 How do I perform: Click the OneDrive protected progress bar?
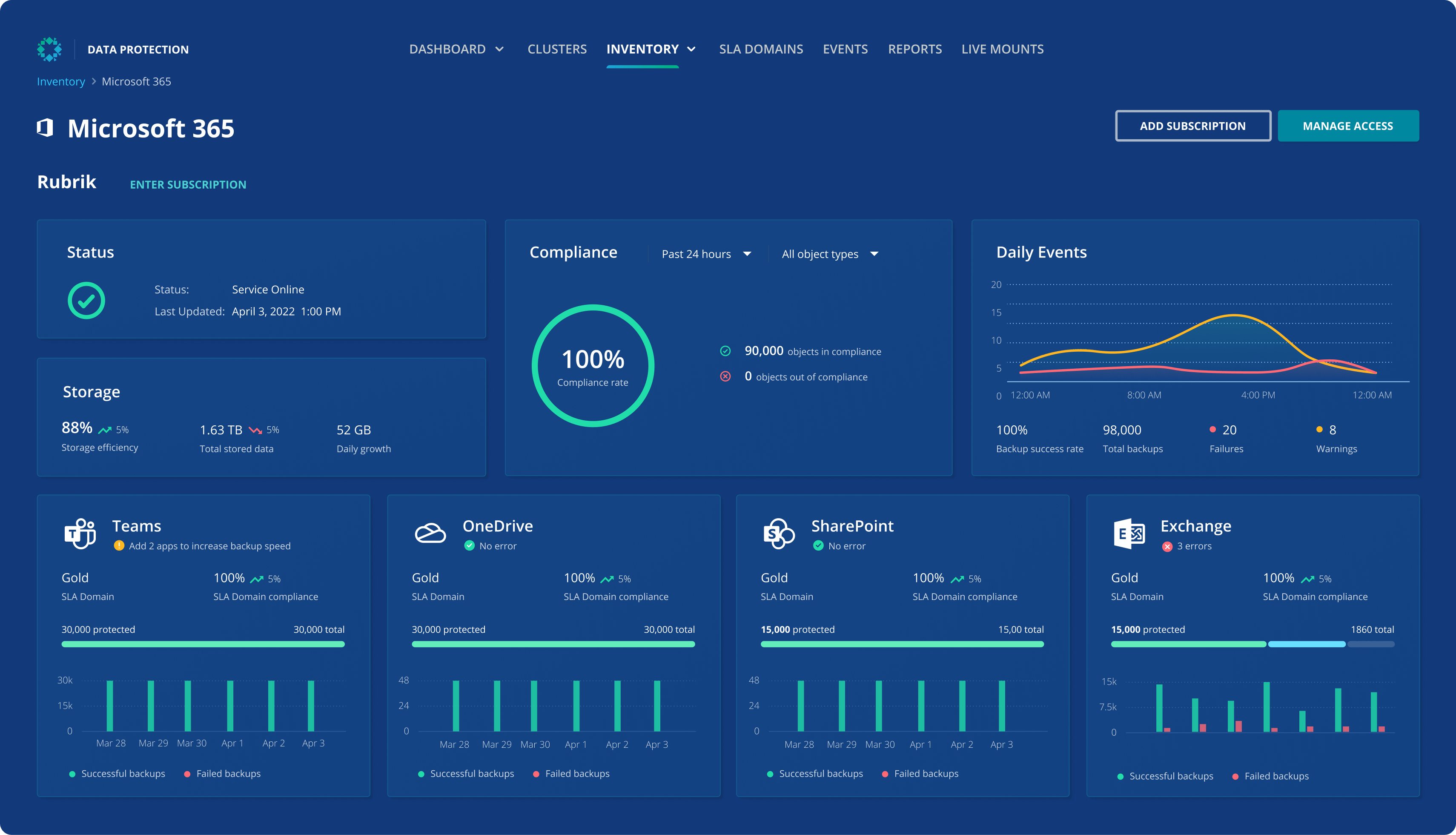coord(553,644)
